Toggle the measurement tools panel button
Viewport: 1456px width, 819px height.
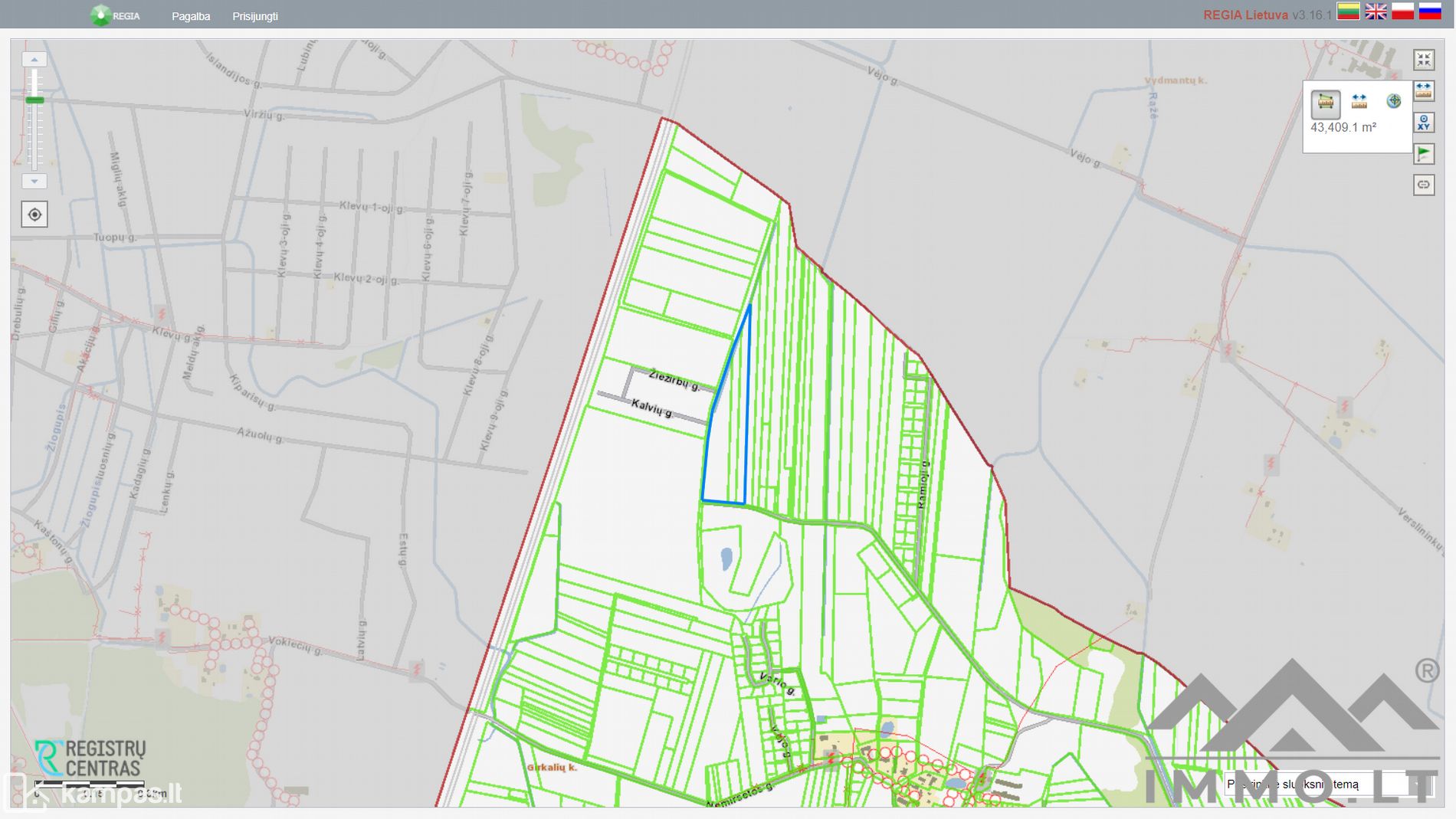(1423, 91)
